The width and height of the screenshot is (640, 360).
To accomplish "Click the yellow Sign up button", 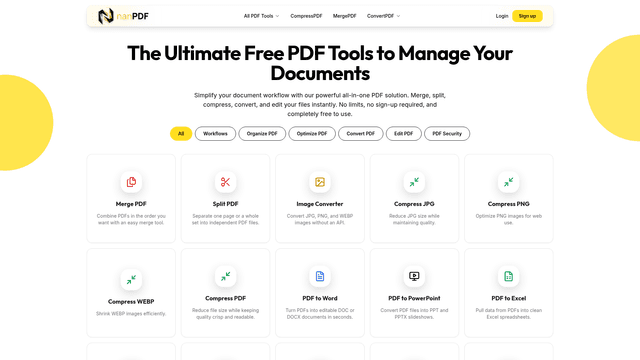I will tap(527, 16).
